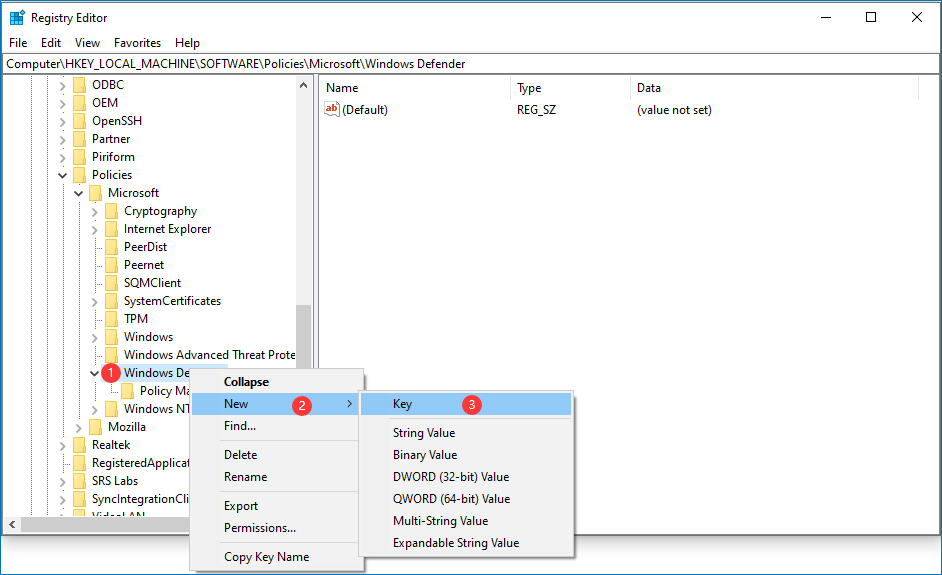Click the Windows NT folder icon
Image resolution: width=942 pixels, height=575 pixels.
pos(111,409)
